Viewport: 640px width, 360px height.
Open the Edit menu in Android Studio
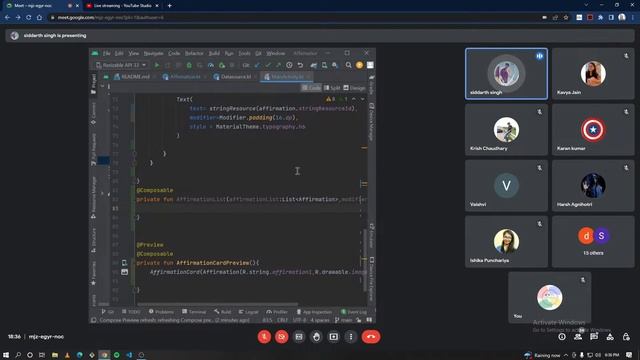coord(119,53)
